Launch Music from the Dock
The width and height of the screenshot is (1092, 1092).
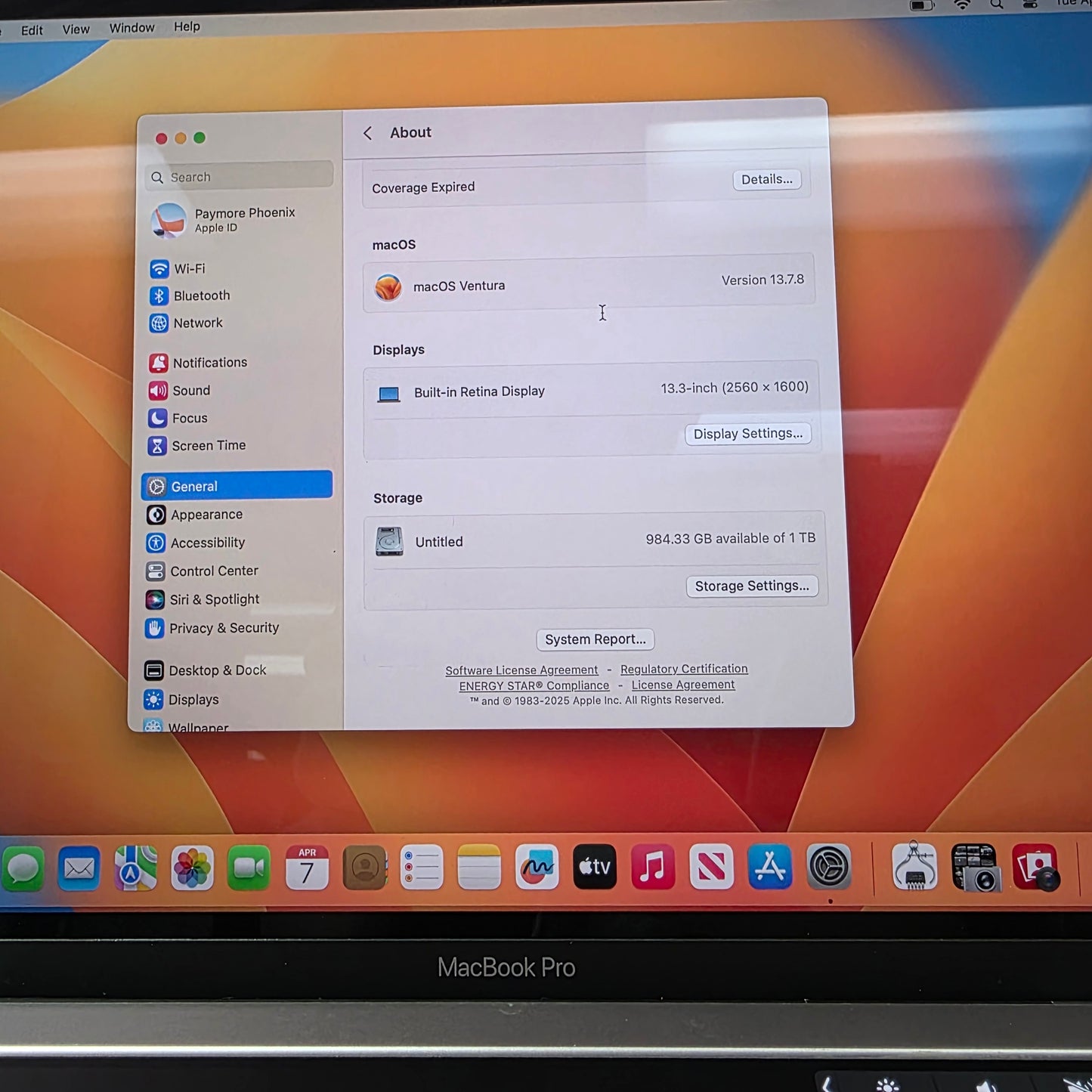[x=653, y=868]
